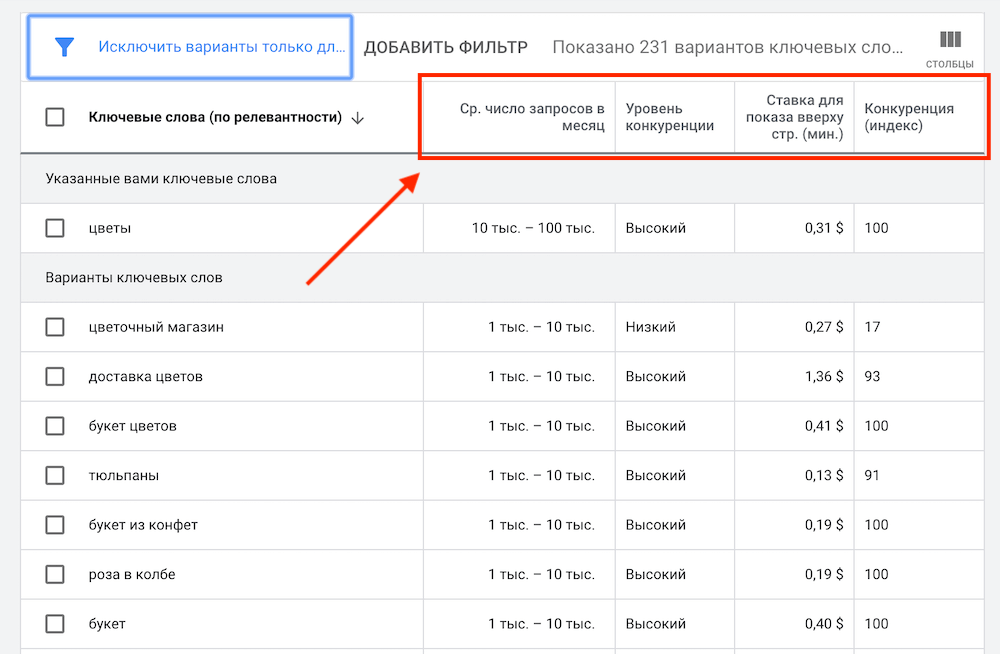Select the checkbox for роза в колбе
Screen dimensions: 1000x654
click(x=55, y=574)
